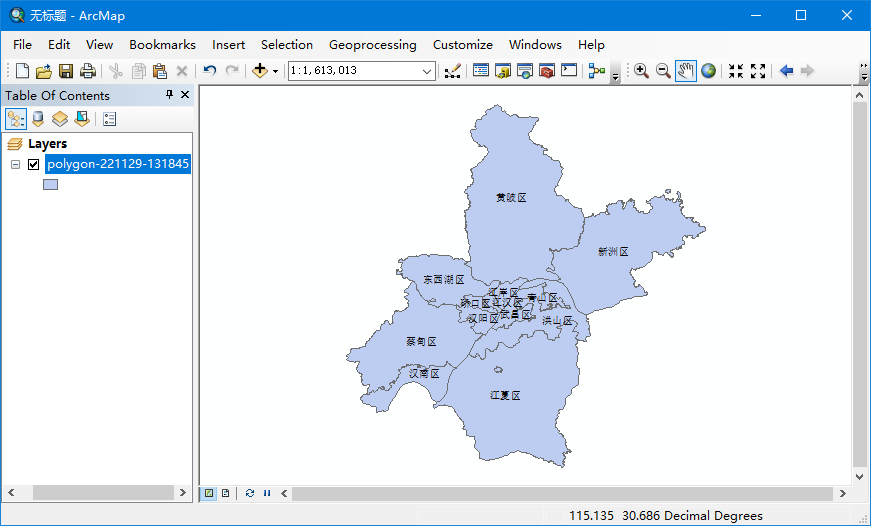The width and height of the screenshot is (871, 526).
Task: Save the map with the floppy icon
Action: click(x=66, y=71)
